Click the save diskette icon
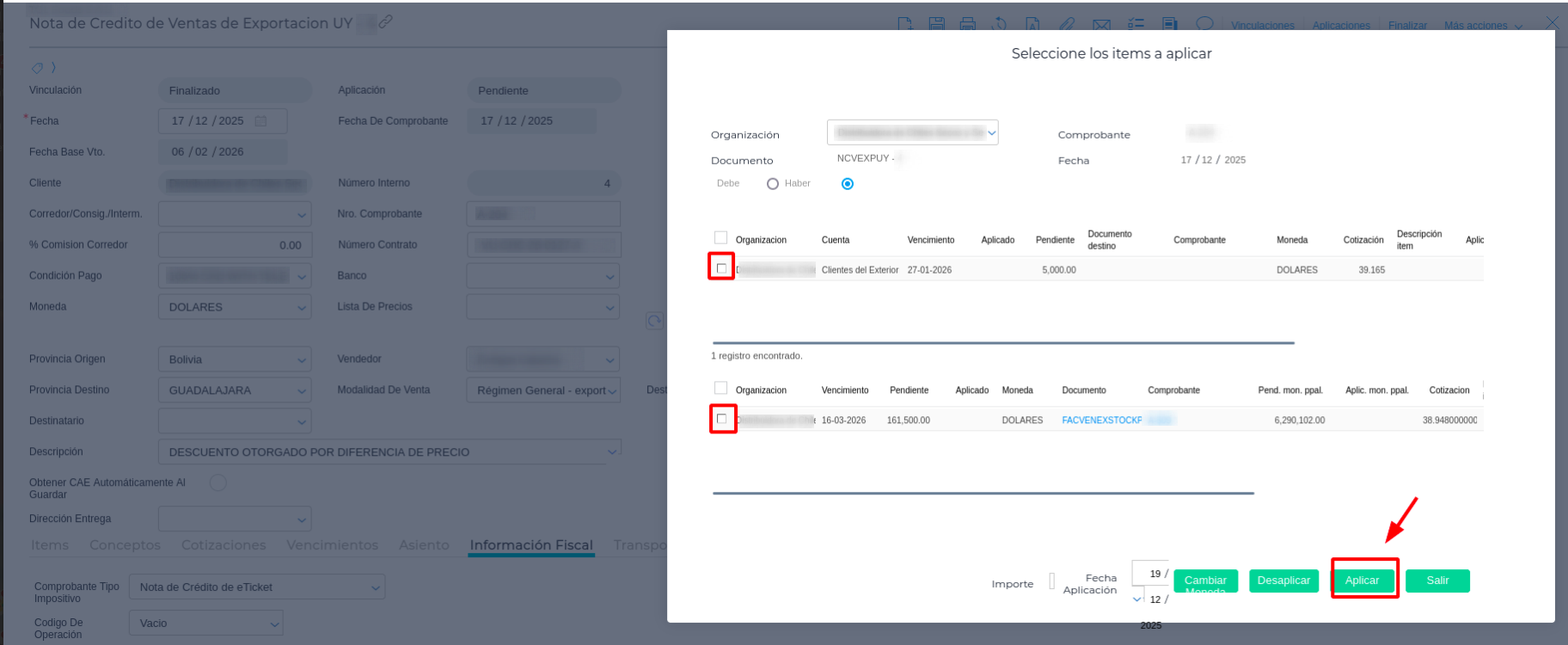The height and width of the screenshot is (645, 1568). [x=936, y=24]
